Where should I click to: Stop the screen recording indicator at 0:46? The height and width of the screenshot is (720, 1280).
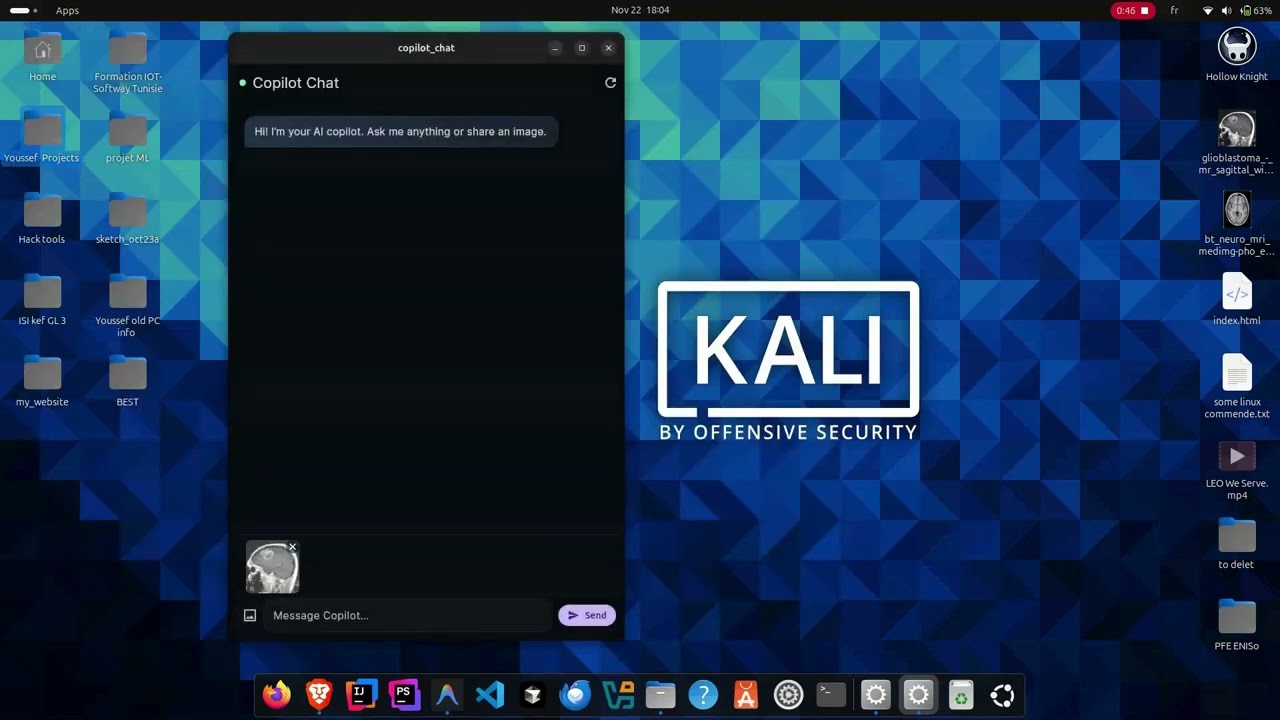(x=1132, y=10)
